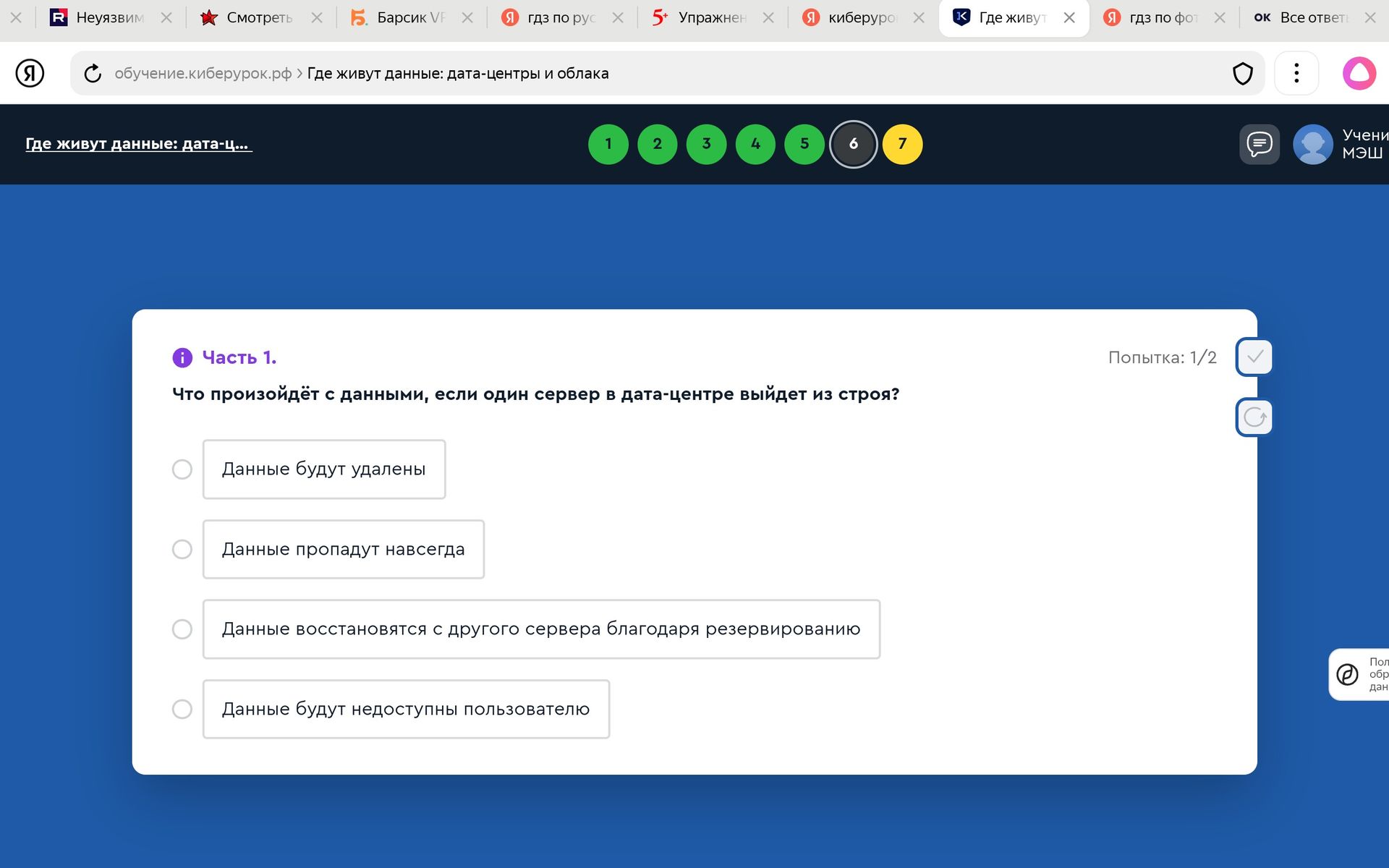Click the address bar with обучение.киберурок.рф
Screen dimensions: 1389x868
[x=666, y=73]
